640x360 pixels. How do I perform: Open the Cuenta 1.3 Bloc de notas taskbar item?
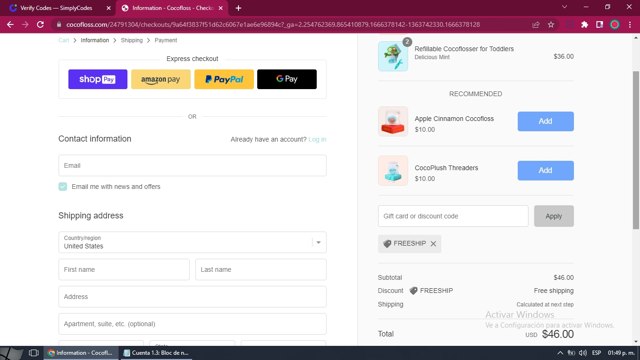[x=157, y=353]
